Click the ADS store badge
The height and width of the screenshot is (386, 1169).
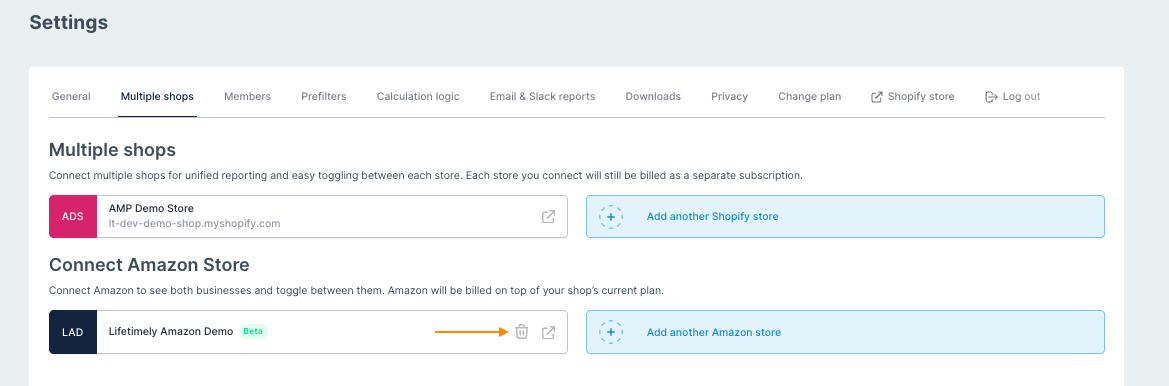[73, 217]
